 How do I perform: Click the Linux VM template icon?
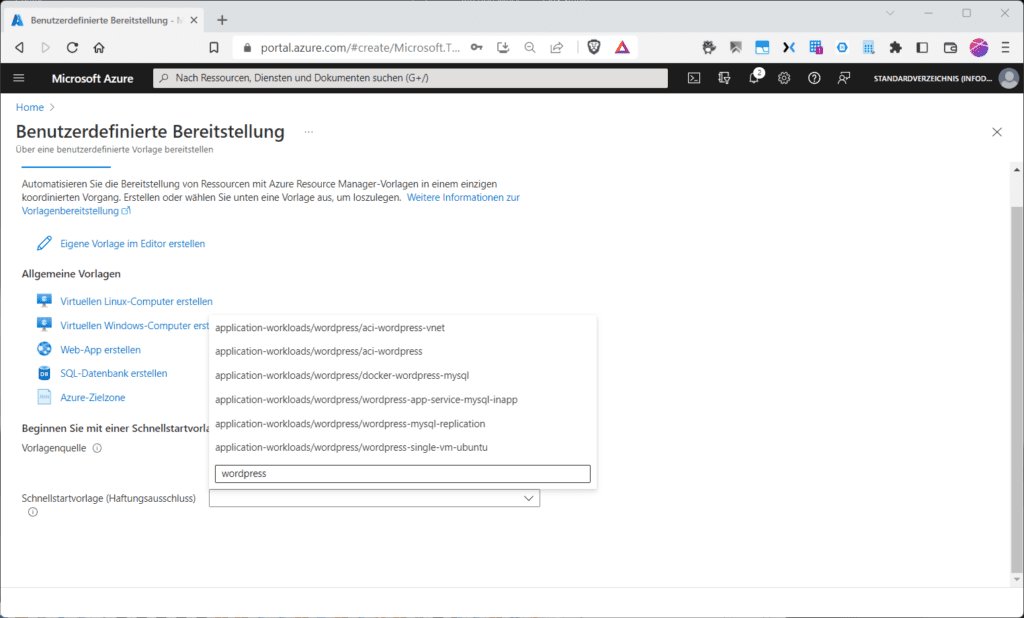click(x=44, y=301)
